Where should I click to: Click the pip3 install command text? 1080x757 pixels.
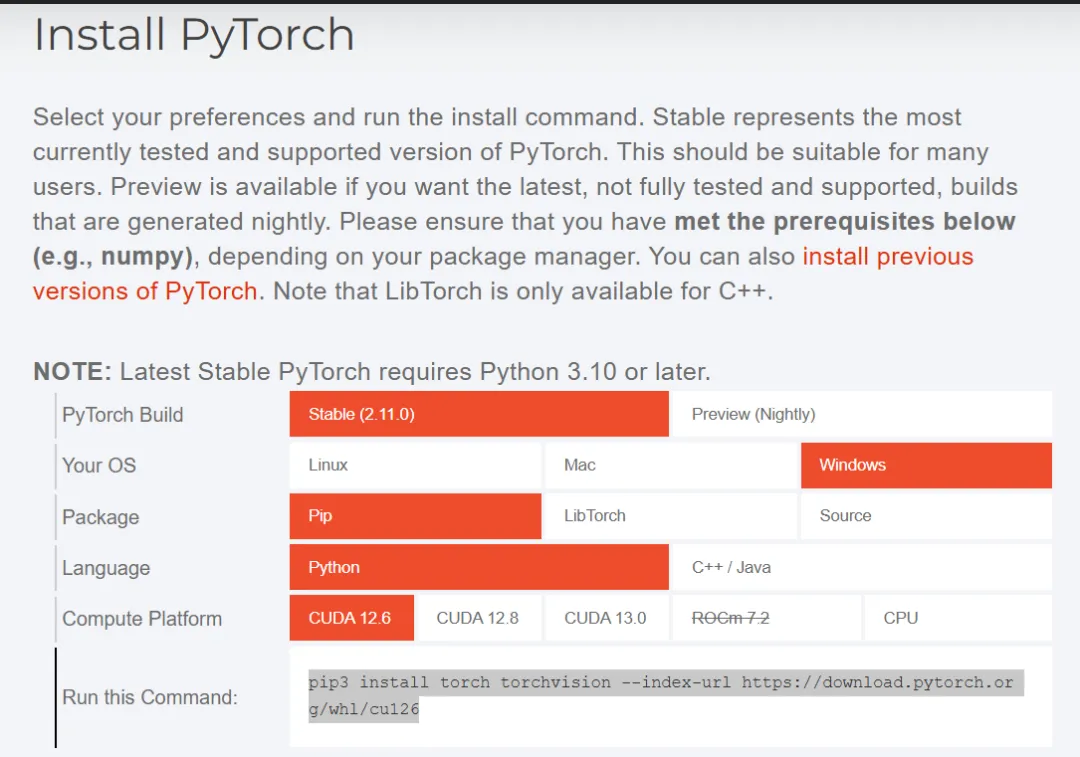click(660, 683)
